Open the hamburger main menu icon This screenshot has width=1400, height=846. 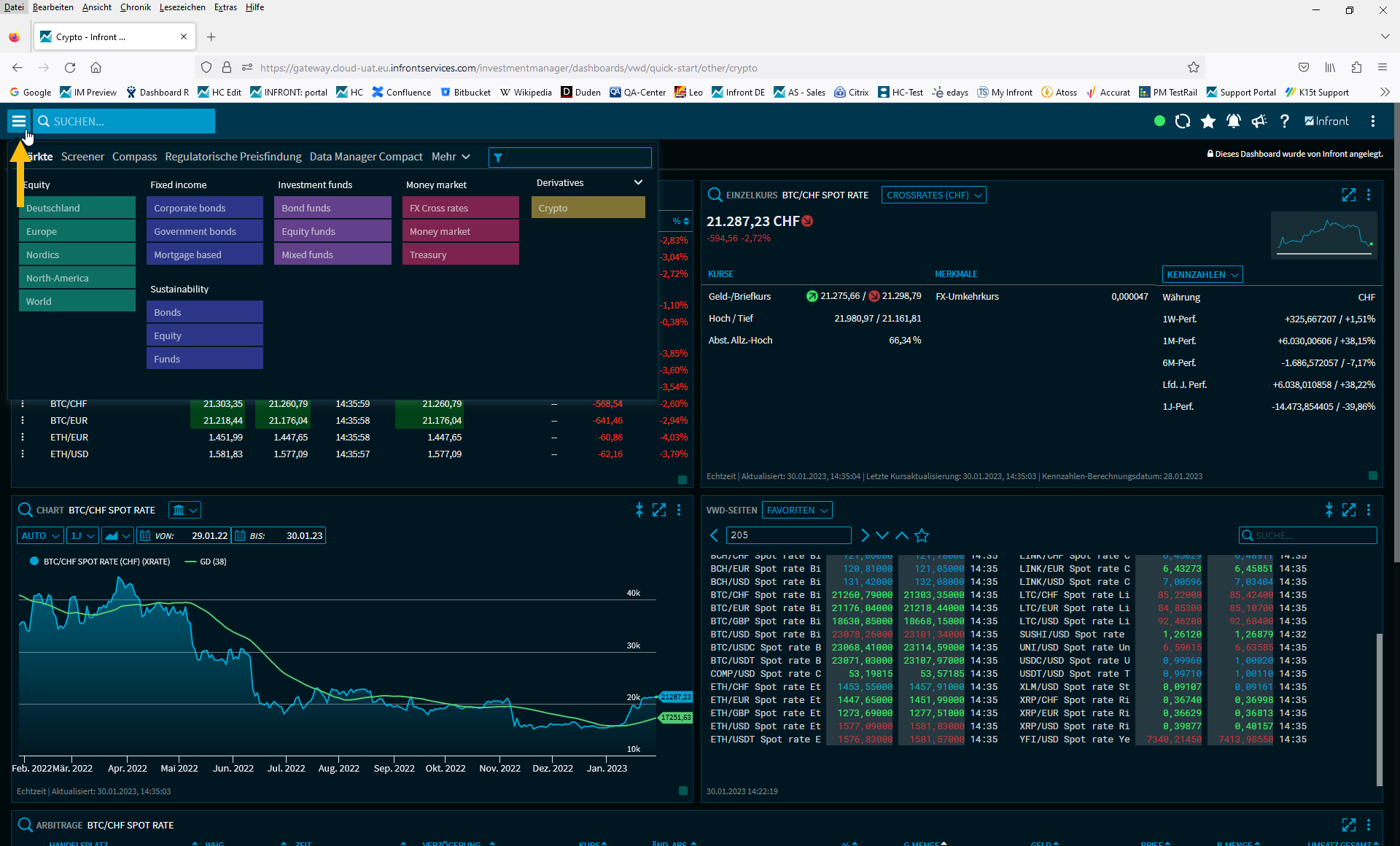click(x=19, y=121)
